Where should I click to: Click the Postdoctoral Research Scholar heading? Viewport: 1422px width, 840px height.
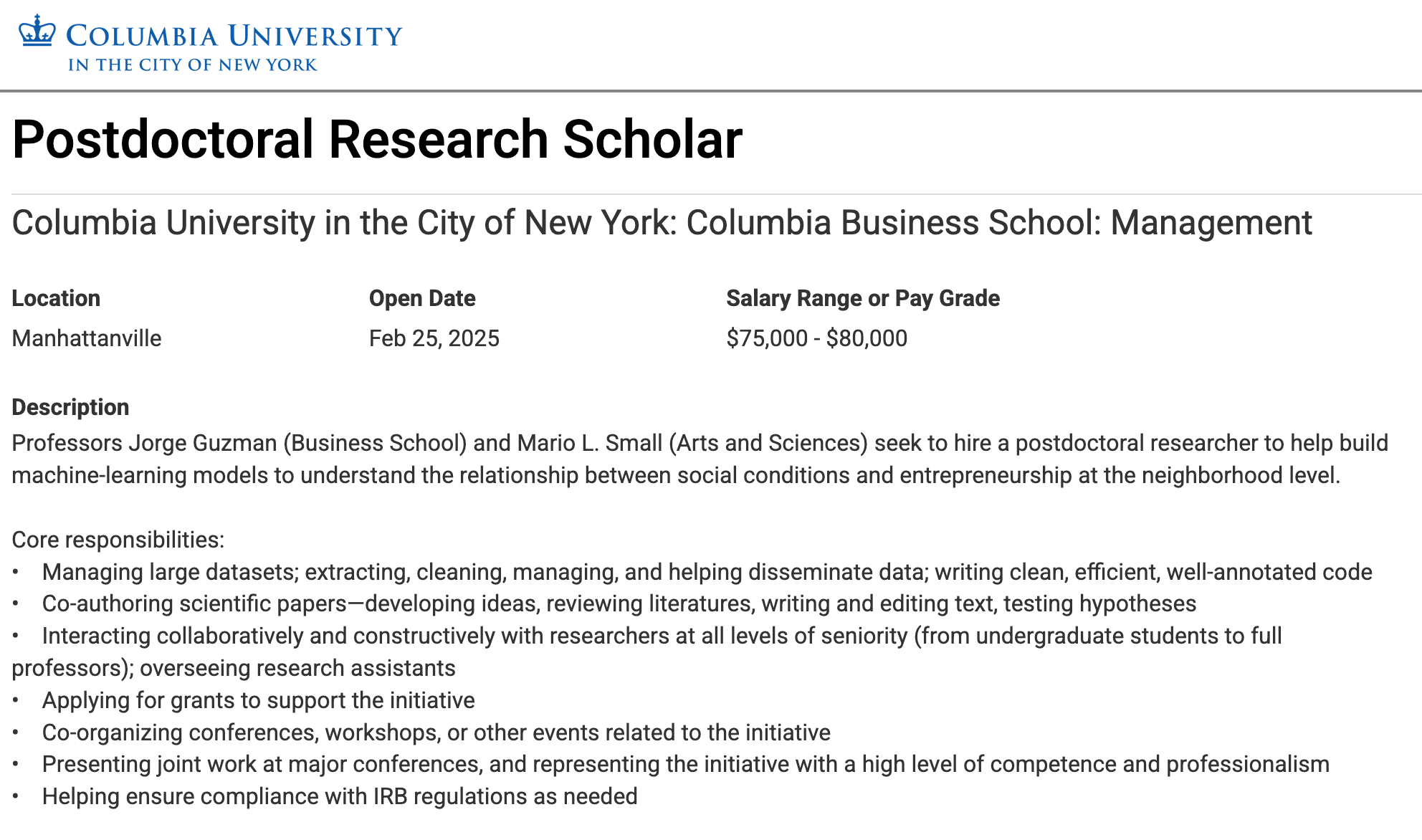click(377, 139)
